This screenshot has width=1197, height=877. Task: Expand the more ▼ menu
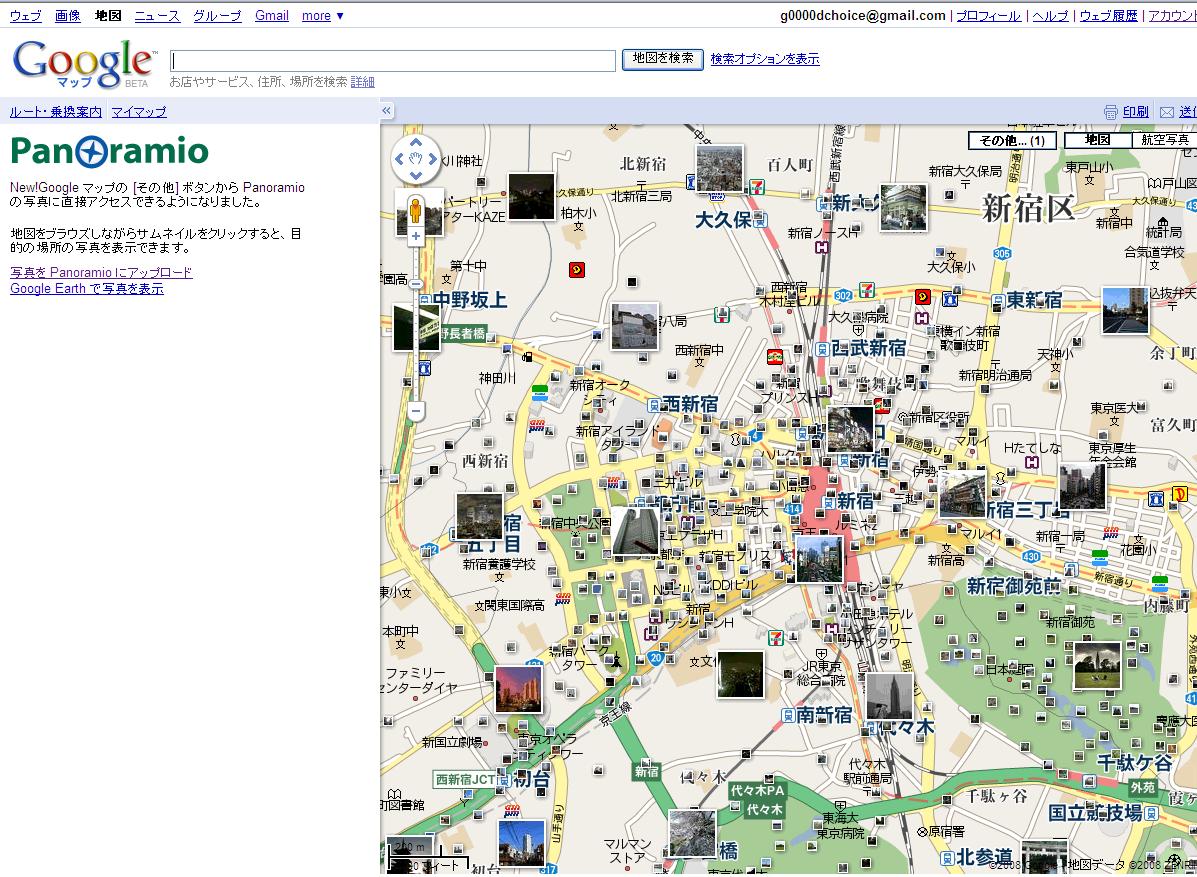tap(322, 15)
